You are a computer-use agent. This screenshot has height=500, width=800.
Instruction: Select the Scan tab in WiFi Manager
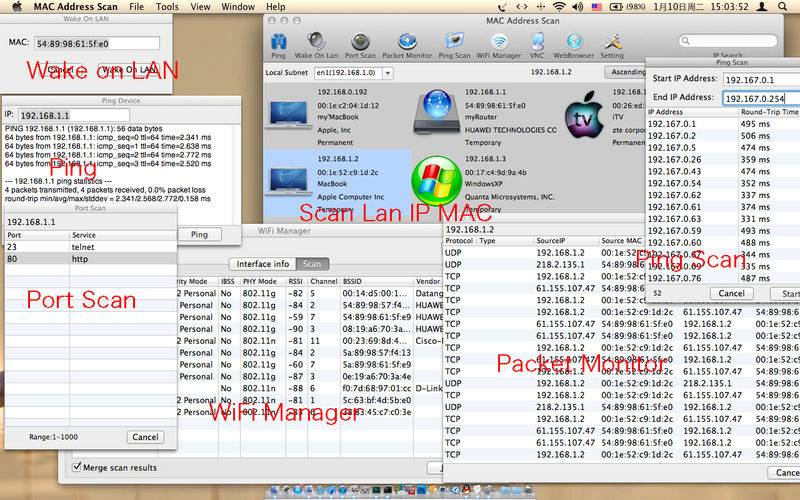coord(311,264)
